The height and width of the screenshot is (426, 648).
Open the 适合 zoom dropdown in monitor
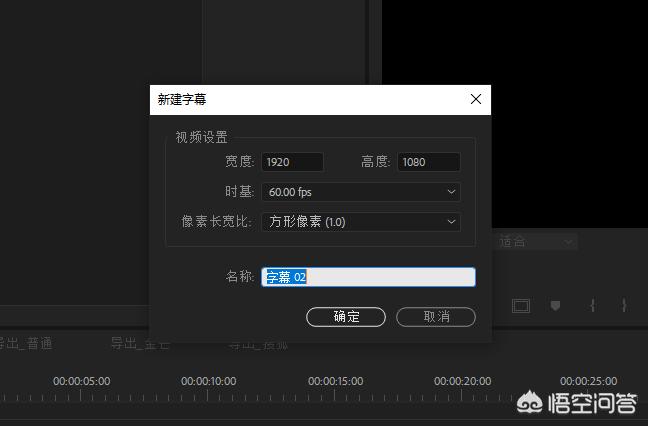tap(535, 242)
